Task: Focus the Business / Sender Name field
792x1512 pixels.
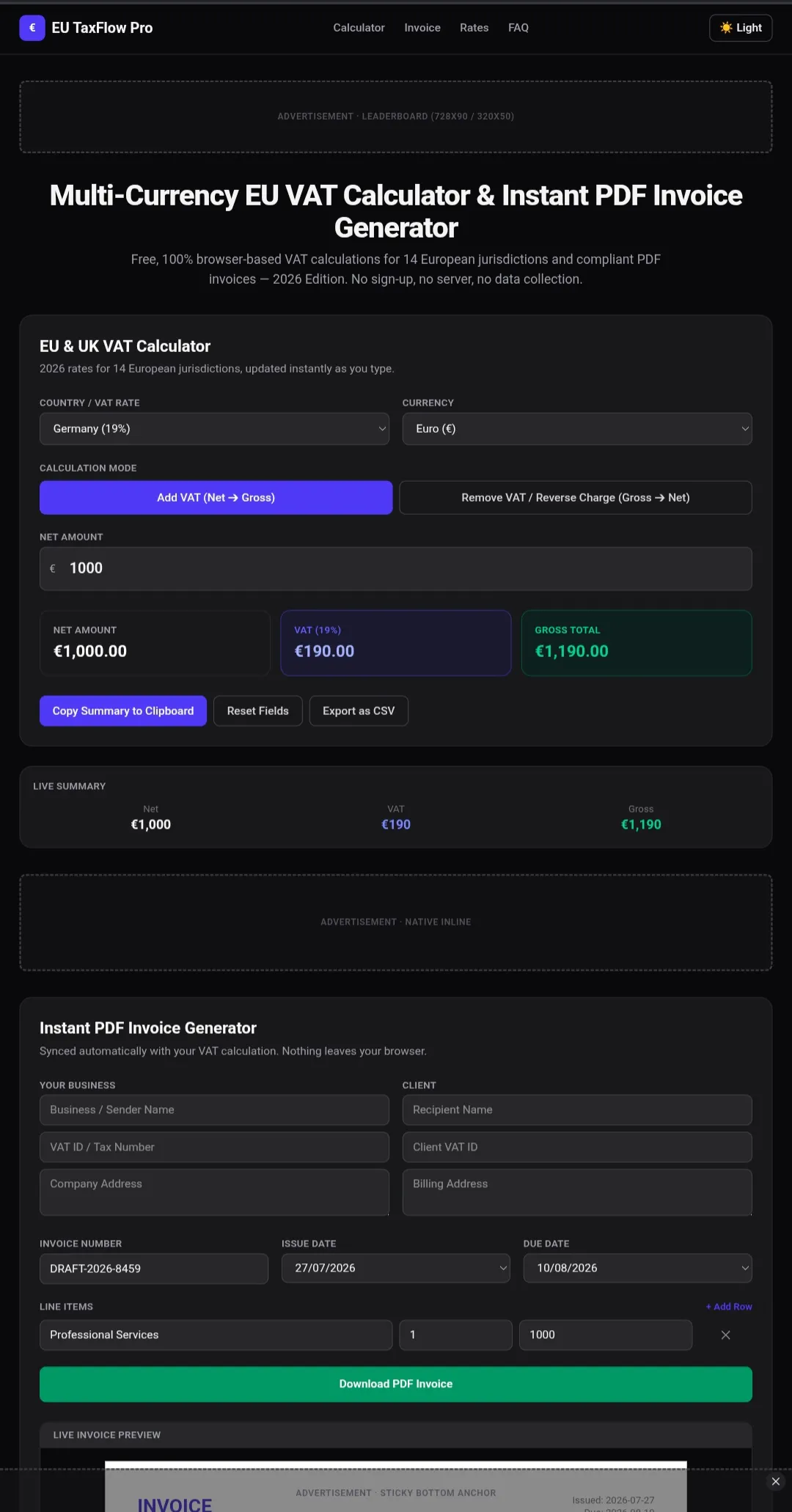Action: tap(214, 1109)
